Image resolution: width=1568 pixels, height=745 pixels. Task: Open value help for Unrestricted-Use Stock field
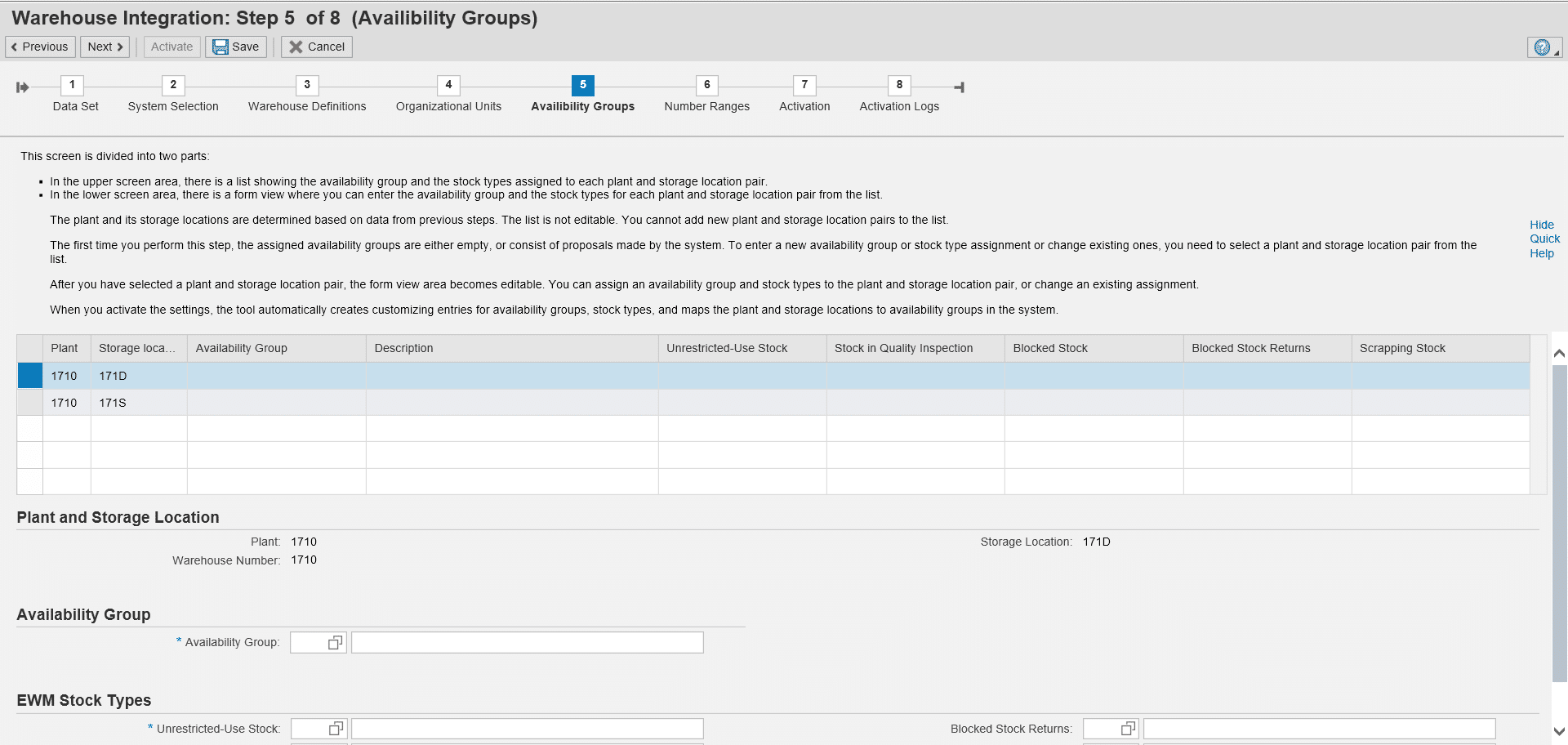tap(336, 729)
